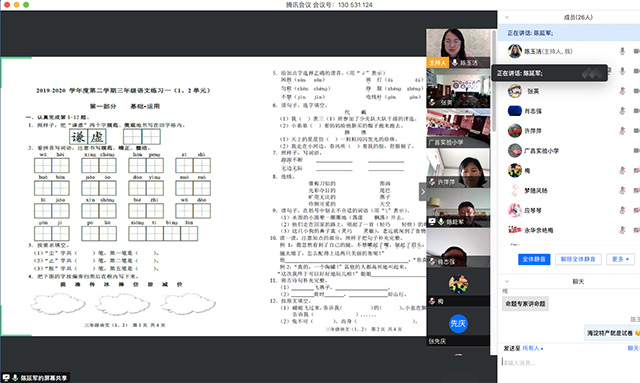Click the 正在讲话: 陈延军 speaking banner
This screenshot has height=383, width=640.
[x=569, y=33]
